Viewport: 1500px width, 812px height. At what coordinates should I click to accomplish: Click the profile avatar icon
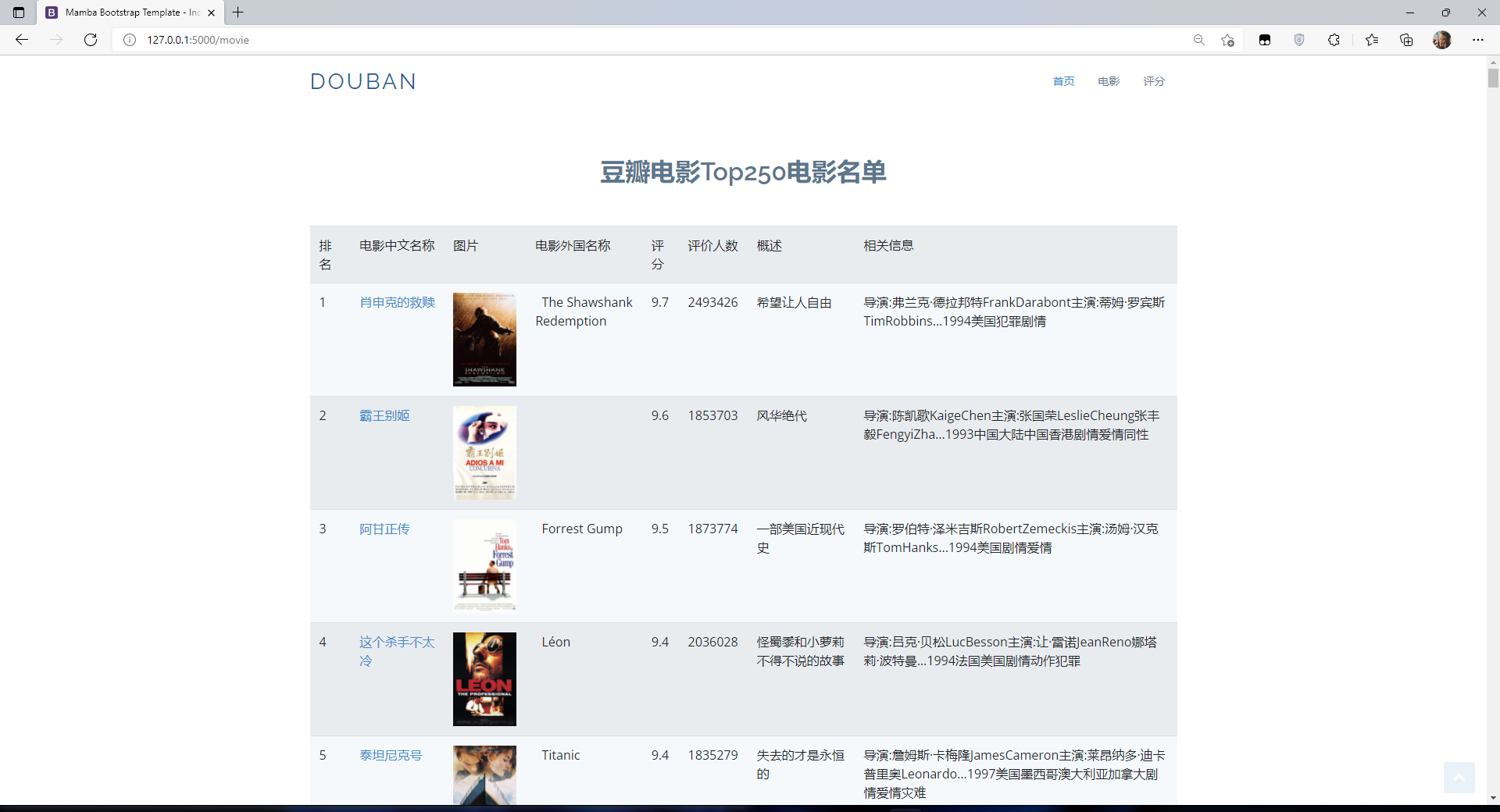(x=1442, y=40)
